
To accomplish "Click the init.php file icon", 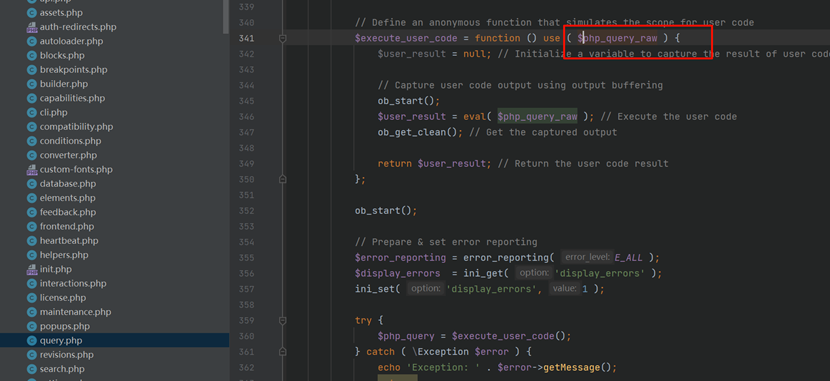I will click(x=31, y=269).
